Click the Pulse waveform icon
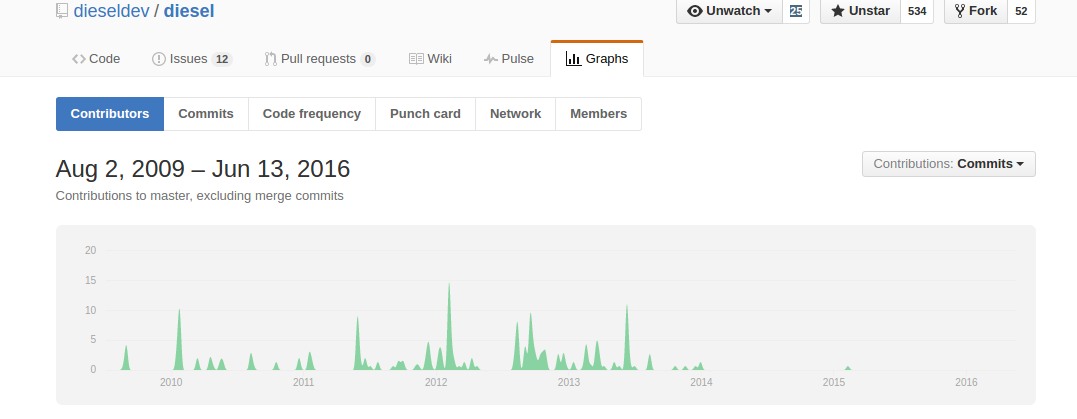Image resolution: width=1077 pixels, height=419 pixels. pyautogui.click(x=490, y=59)
